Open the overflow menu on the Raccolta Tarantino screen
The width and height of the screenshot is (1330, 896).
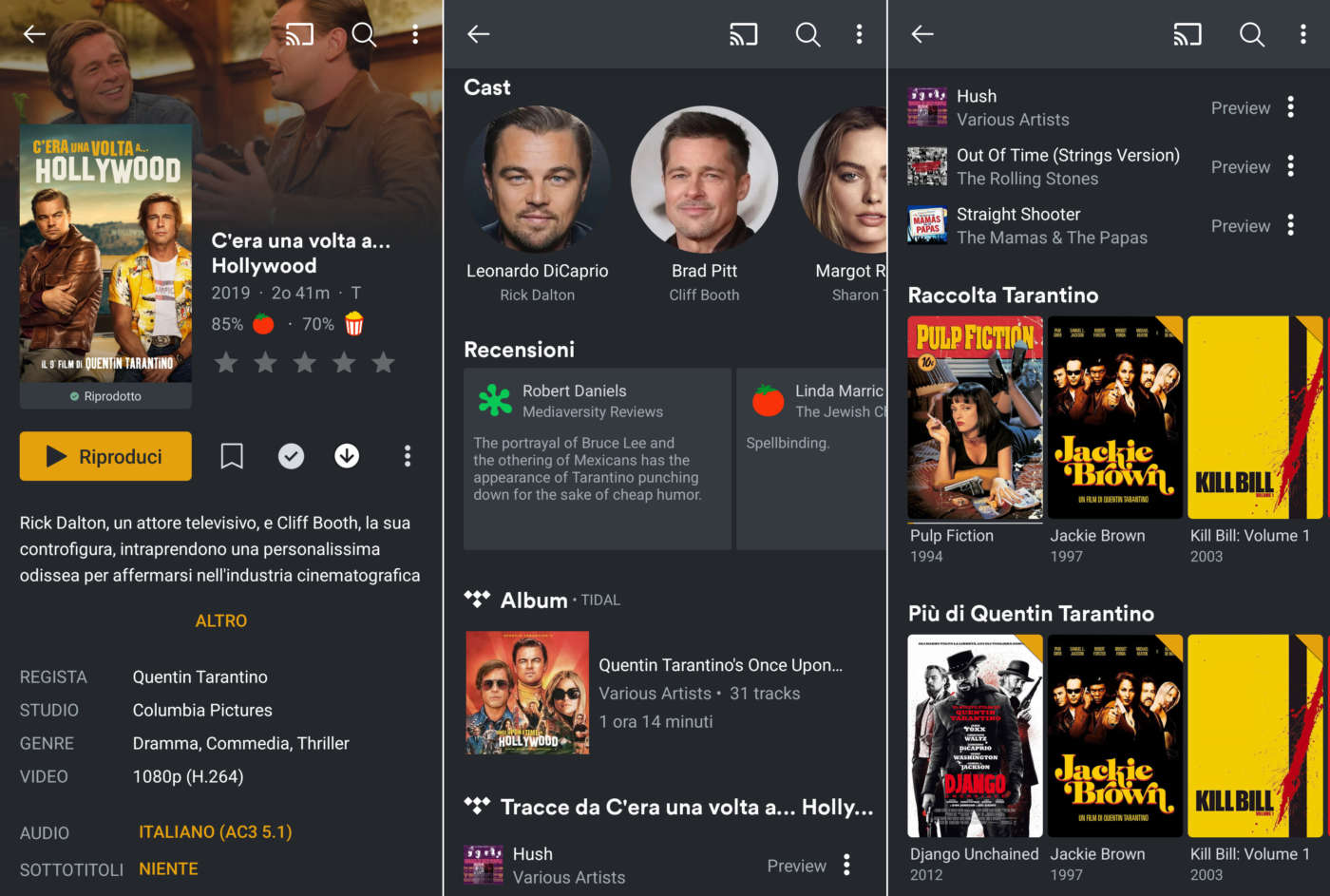(x=1302, y=35)
